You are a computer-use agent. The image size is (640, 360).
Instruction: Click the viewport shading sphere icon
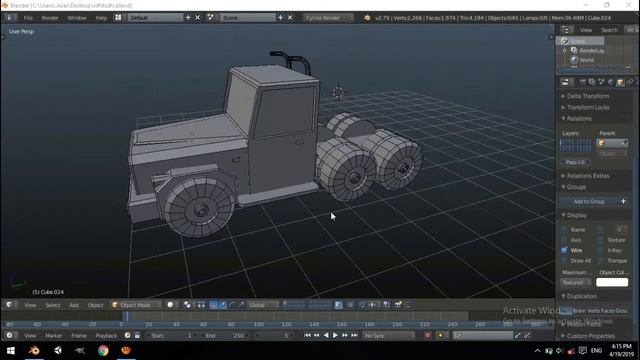(x=170, y=305)
